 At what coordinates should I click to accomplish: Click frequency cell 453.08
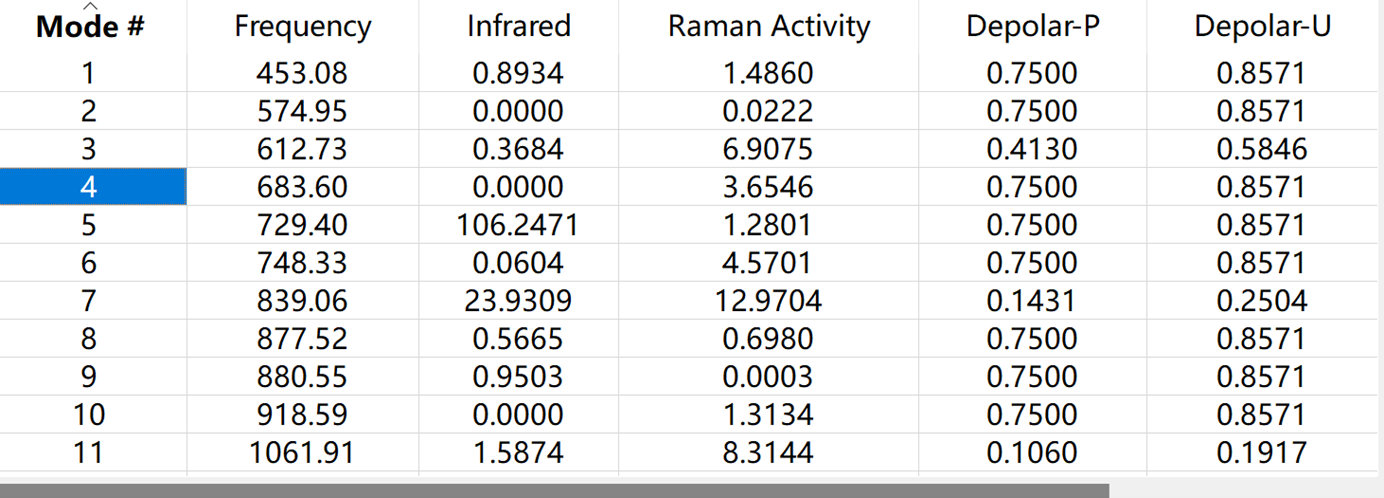pyautogui.click(x=302, y=73)
